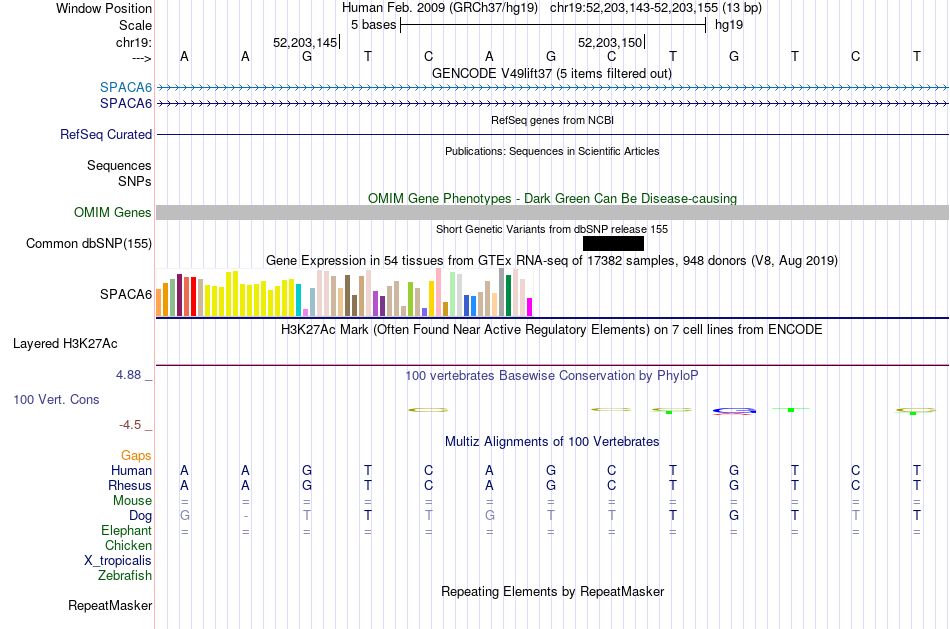Click the lower dark-blue SPACA6 transcript arrows

click(x=553, y=104)
